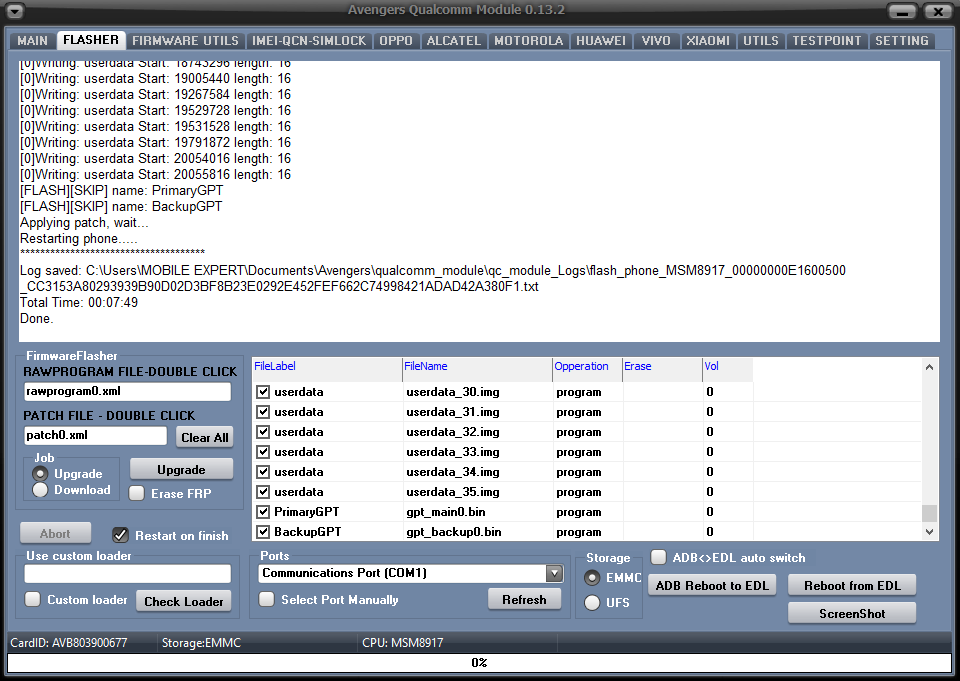This screenshot has width=960, height=681.
Task: Click the ScreenShot button
Action: (852, 614)
